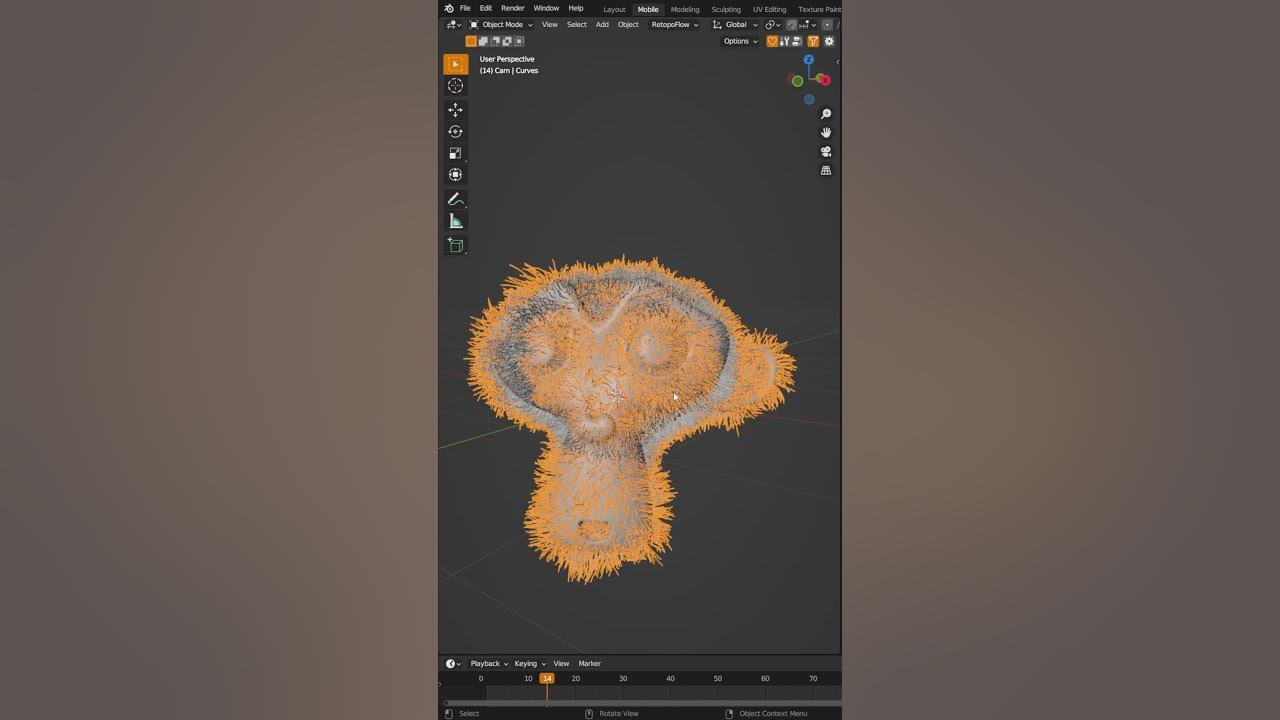Open the viewport Add menu
The width and height of the screenshot is (1280, 720).
pos(602,25)
